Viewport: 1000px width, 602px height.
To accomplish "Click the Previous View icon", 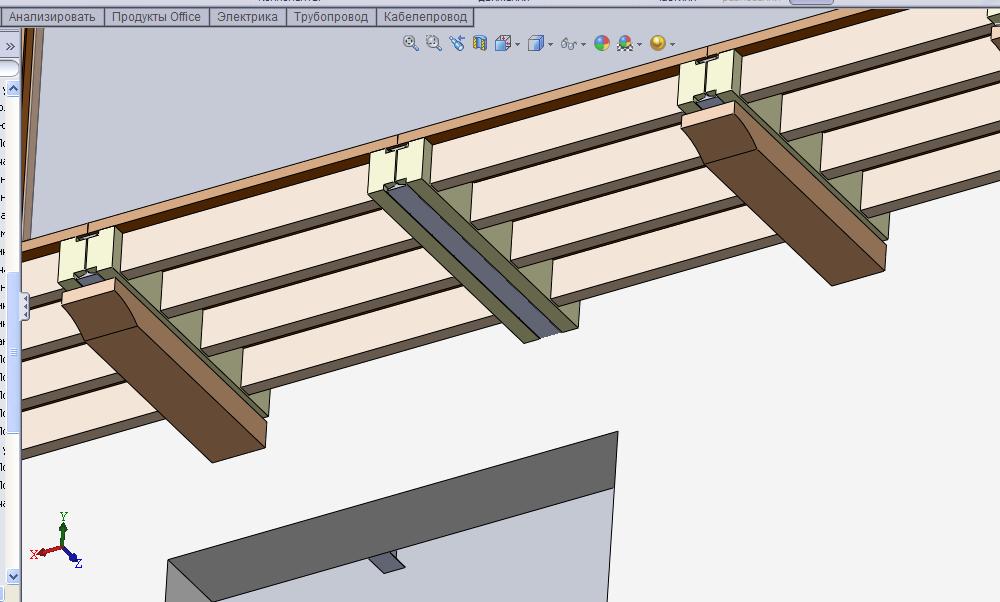I will point(457,43).
